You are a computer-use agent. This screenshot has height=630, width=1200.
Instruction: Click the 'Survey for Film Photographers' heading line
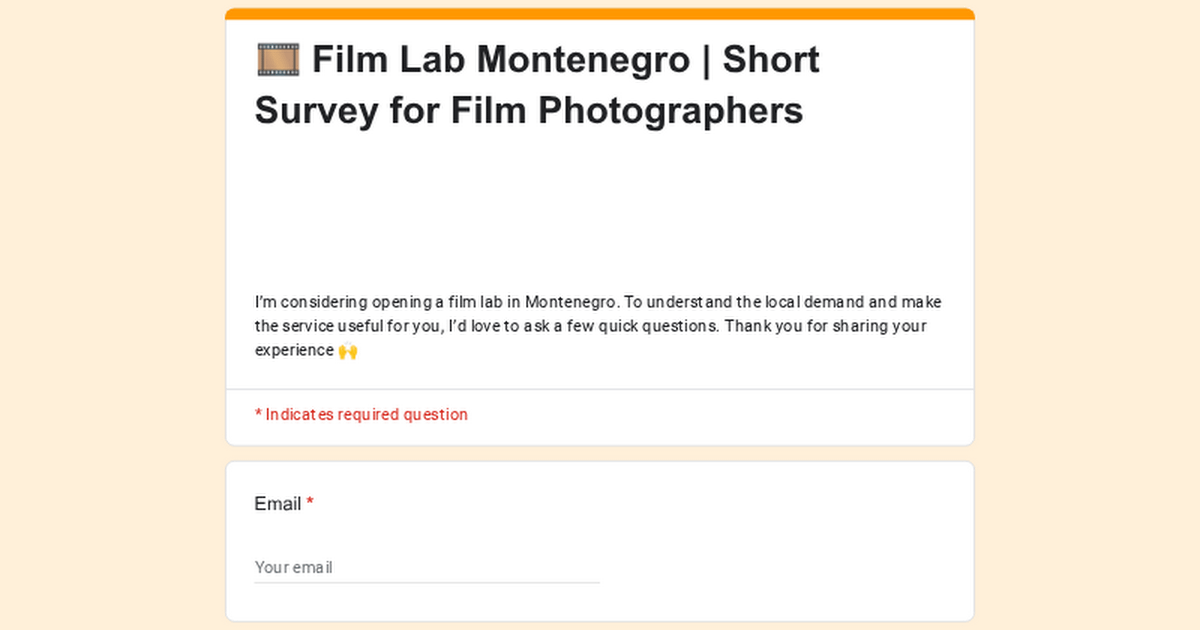[x=529, y=110]
